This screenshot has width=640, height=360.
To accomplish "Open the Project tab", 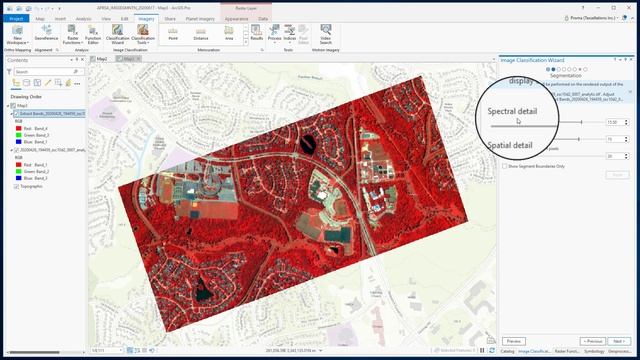I will (x=16, y=18).
